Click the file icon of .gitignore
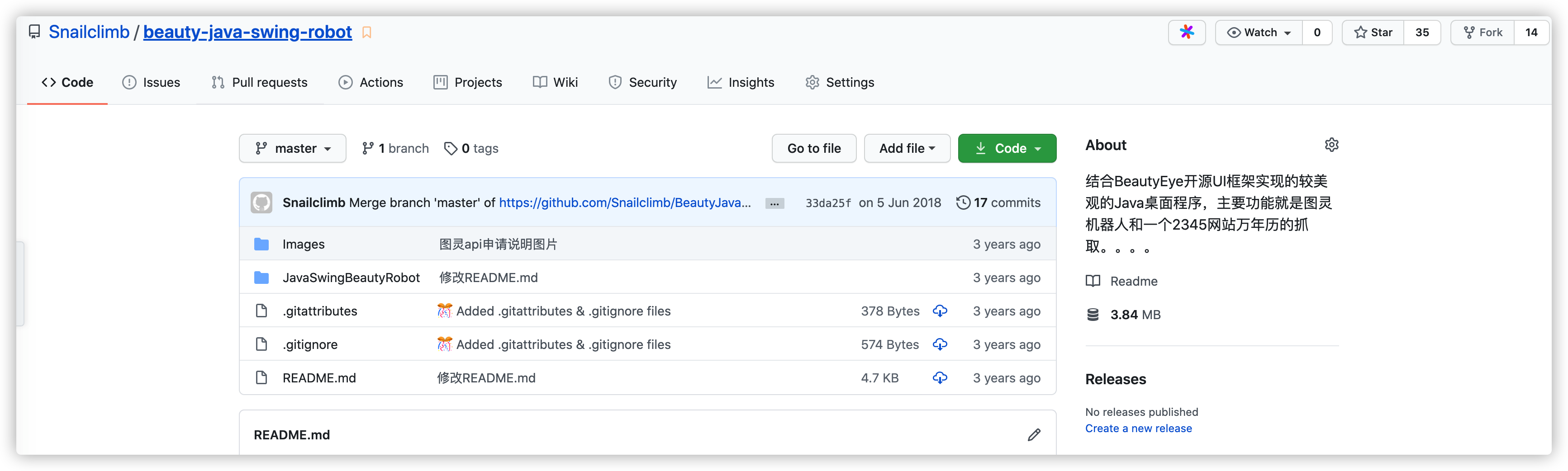 [x=262, y=344]
